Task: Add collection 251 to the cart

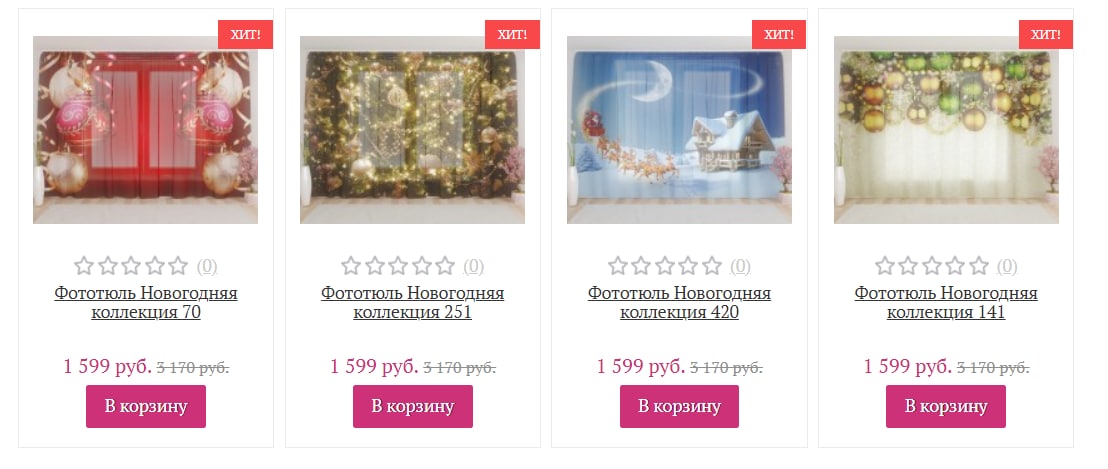Action: click(413, 406)
